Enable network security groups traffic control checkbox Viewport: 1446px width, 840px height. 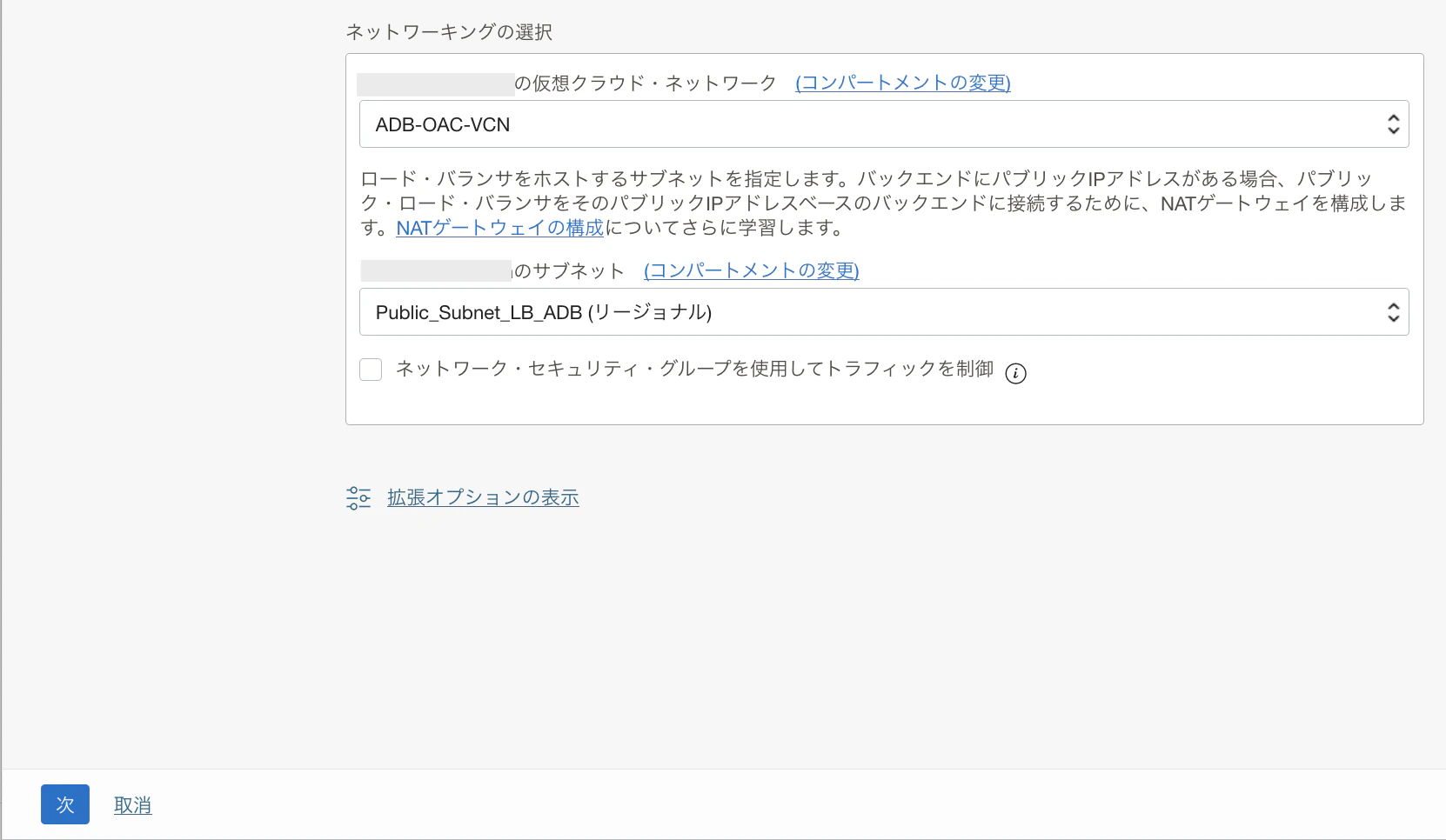371,370
